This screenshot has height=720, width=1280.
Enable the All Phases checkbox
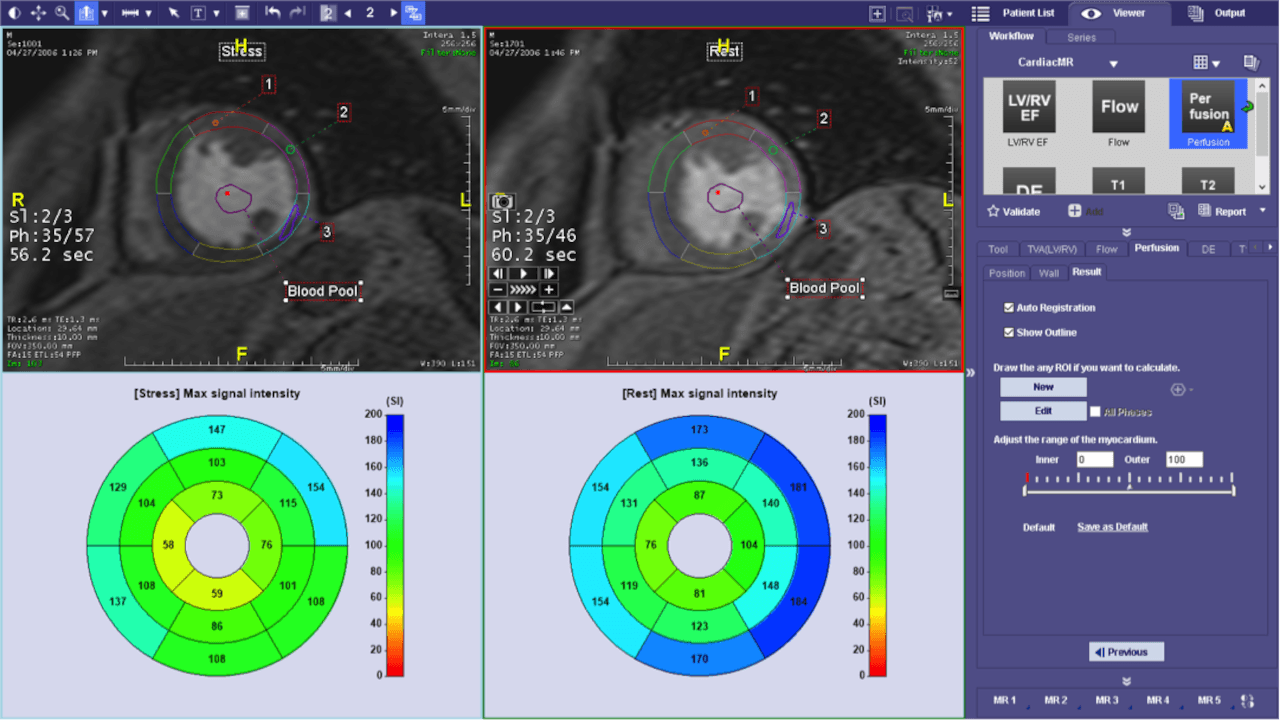click(x=1096, y=412)
